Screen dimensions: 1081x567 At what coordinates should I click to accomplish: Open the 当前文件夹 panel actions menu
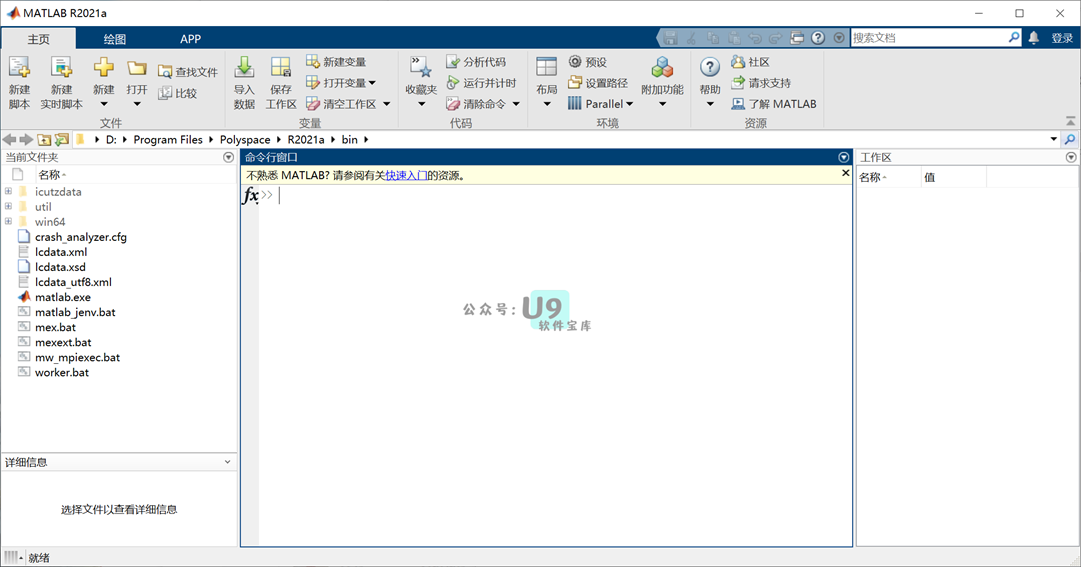pos(229,157)
